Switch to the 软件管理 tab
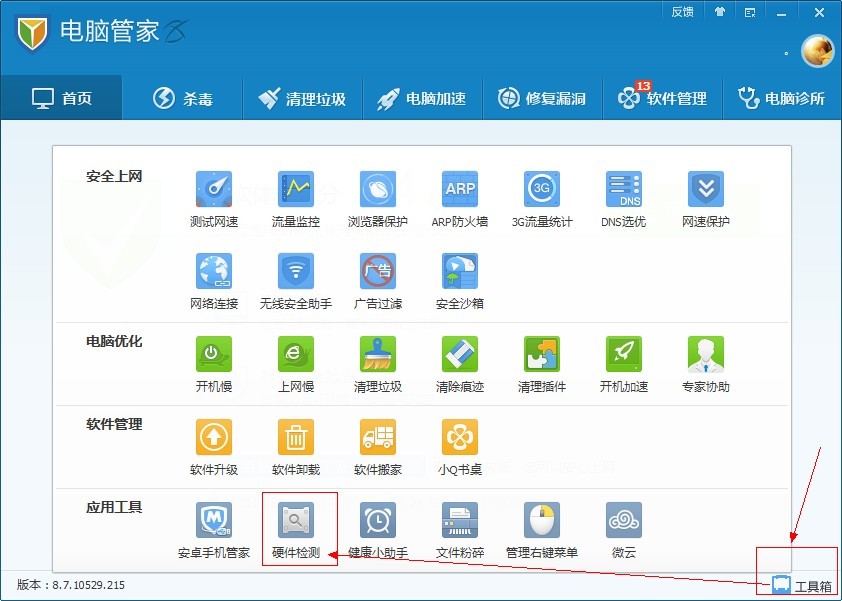Screen dimensions: 842x601 point(663,98)
